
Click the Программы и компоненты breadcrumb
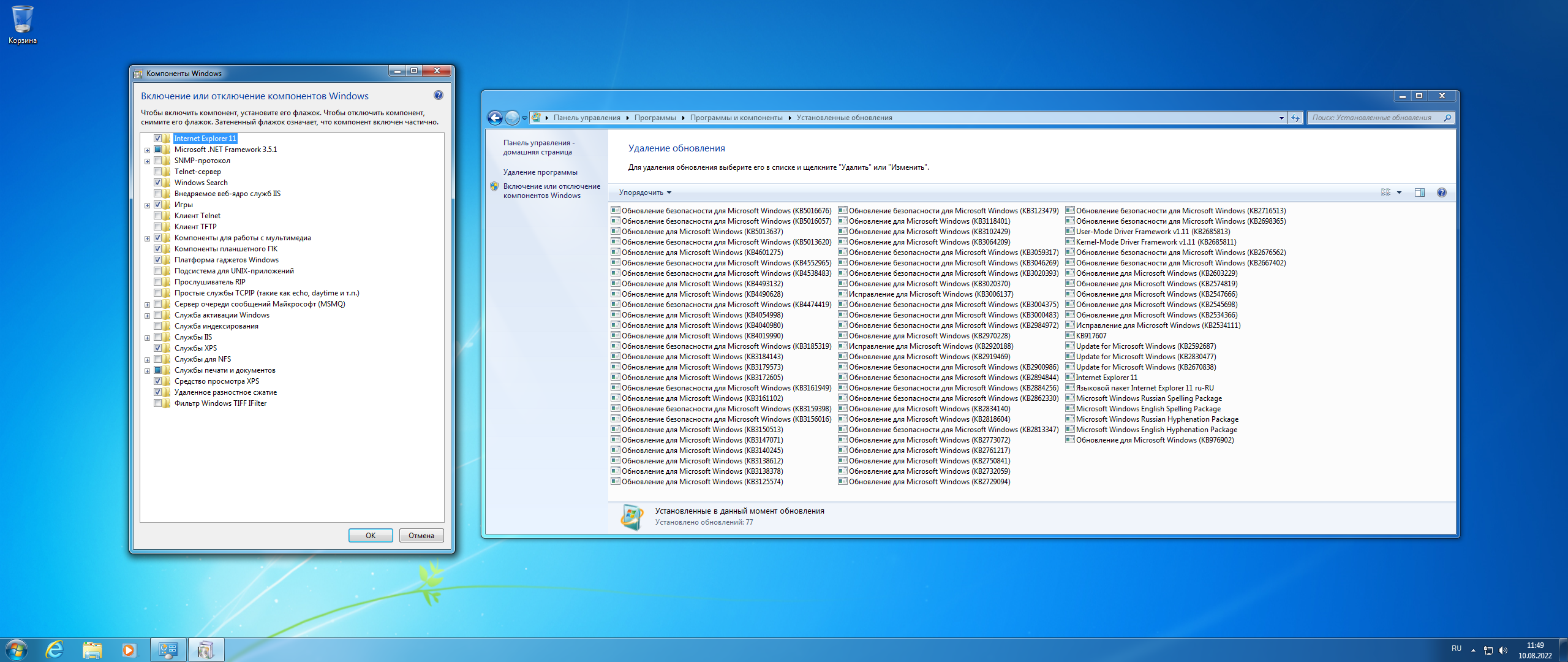pyautogui.click(x=736, y=118)
